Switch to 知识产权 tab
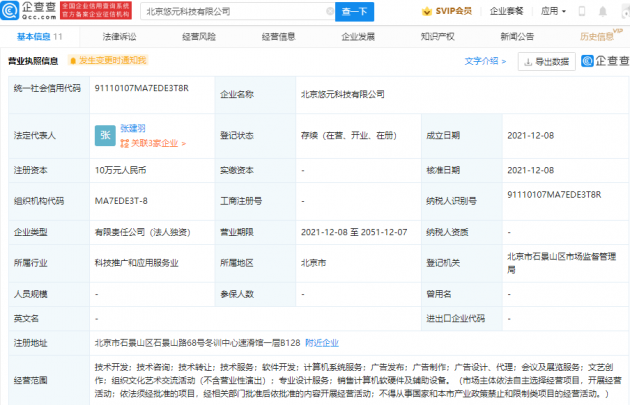Image resolution: width=630 pixels, height=405 pixels. click(x=438, y=37)
